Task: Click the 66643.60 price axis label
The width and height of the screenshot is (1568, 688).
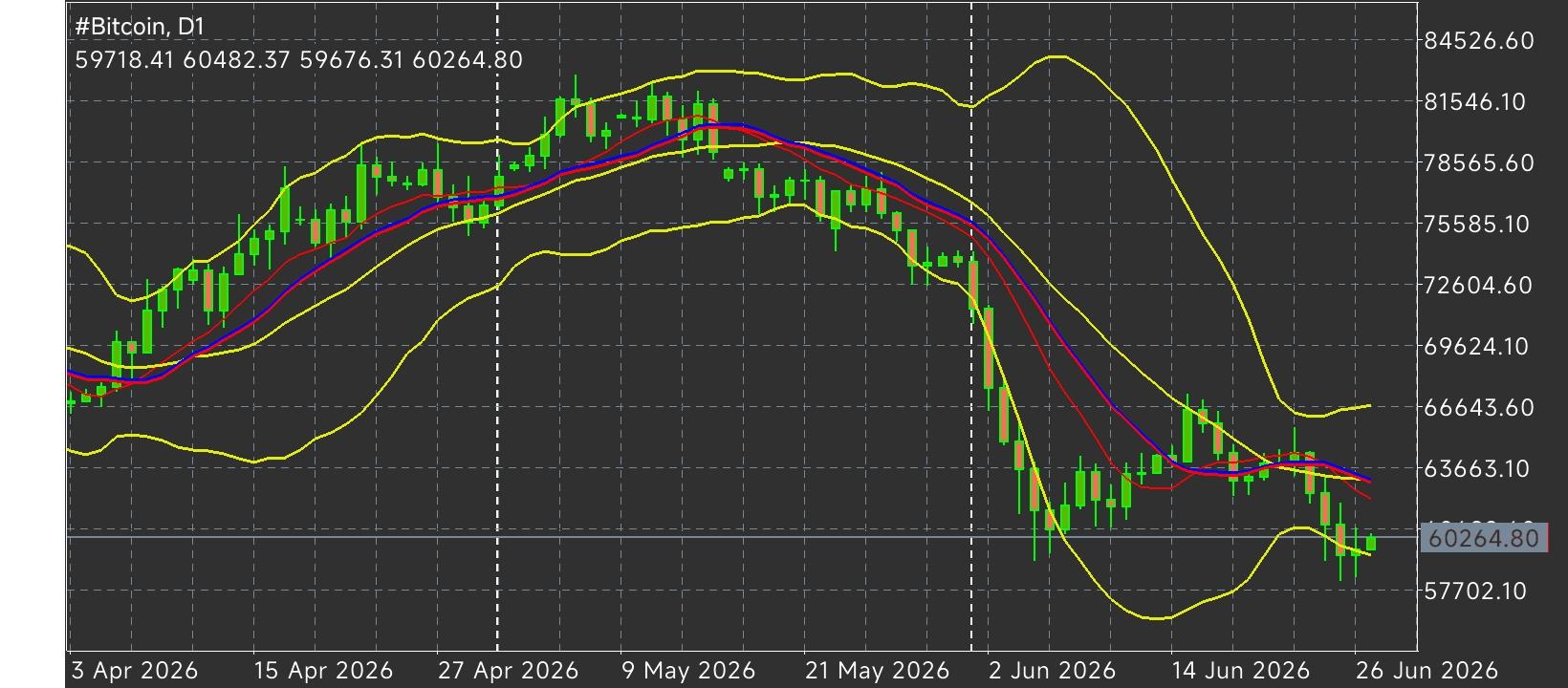Action: point(1479,408)
